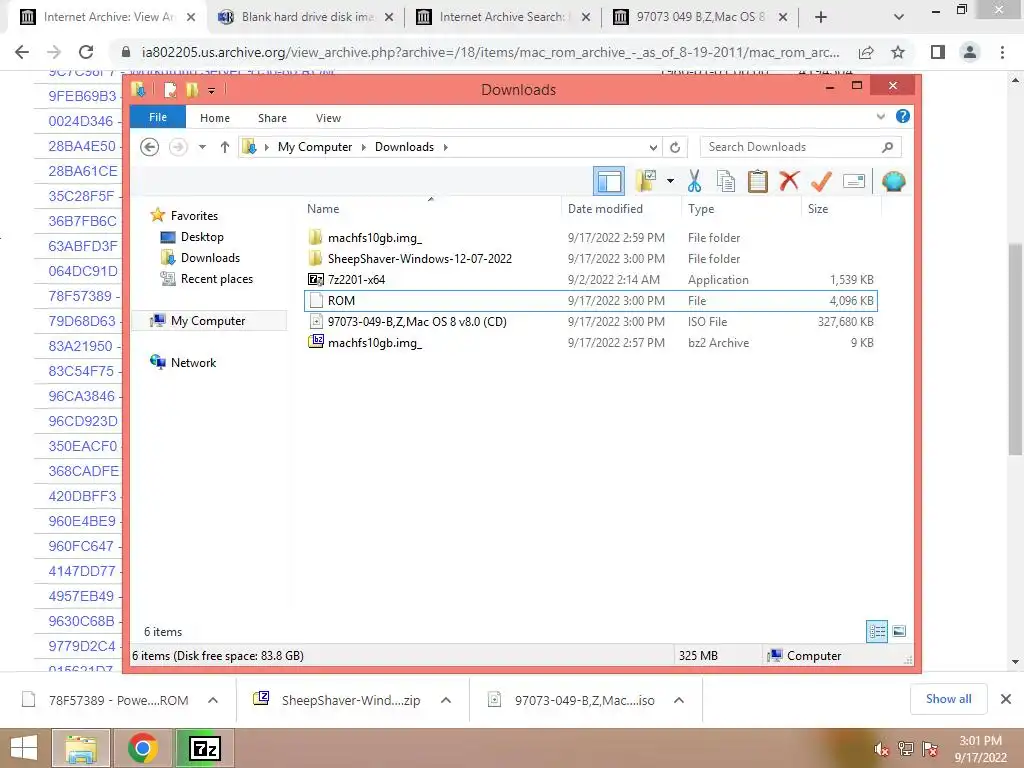Reload the Chrome page

(86, 52)
